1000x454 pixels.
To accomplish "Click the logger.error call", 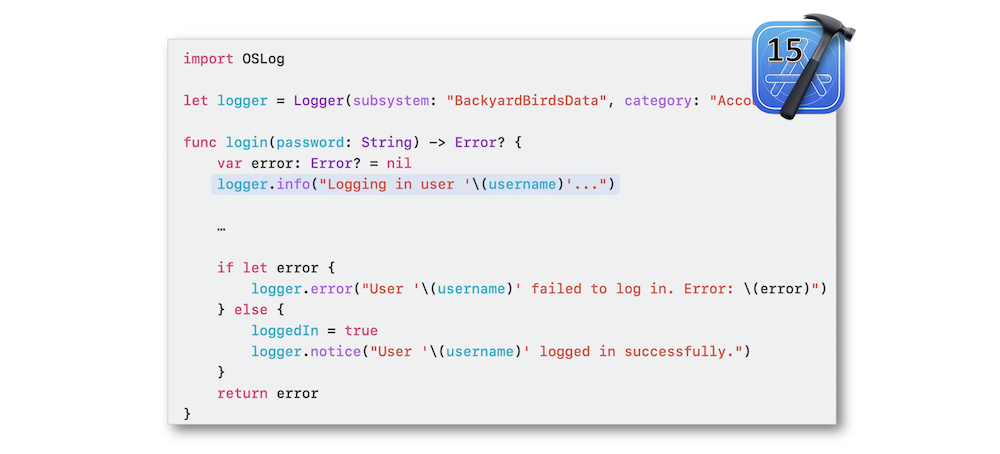I will pyautogui.click(x=539, y=289).
